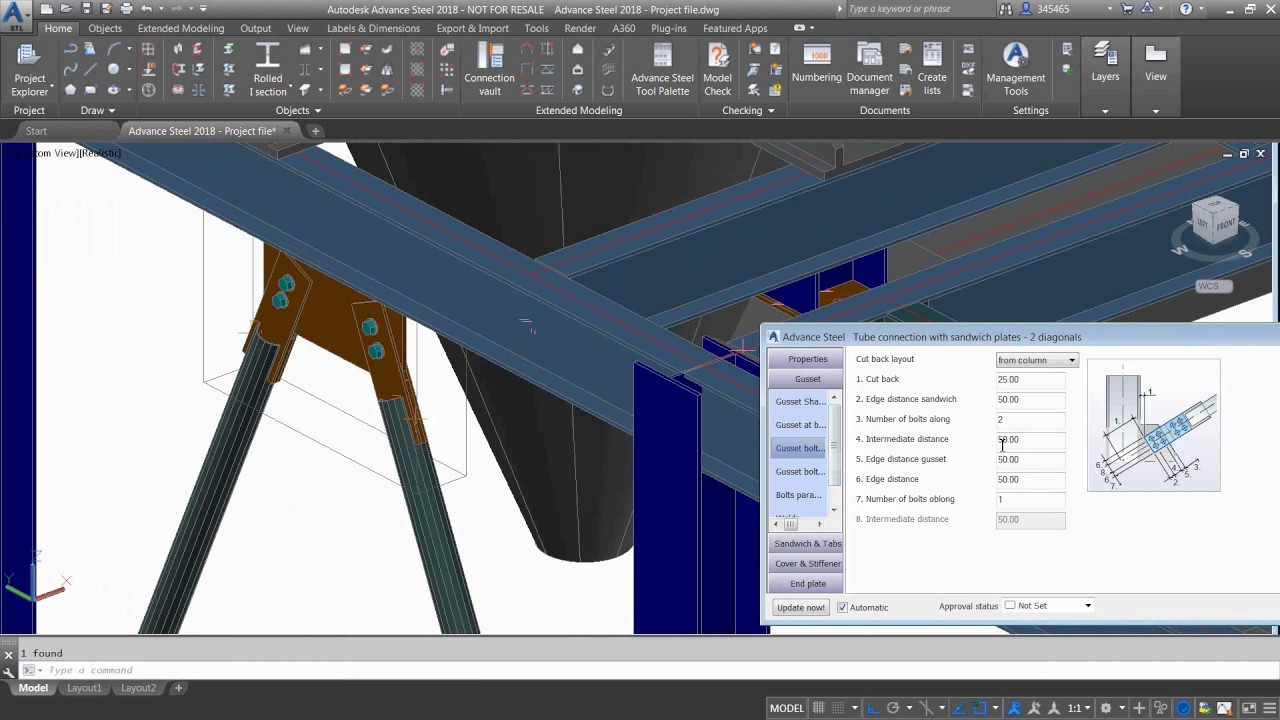Click the Rolled I section tool

point(268,70)
